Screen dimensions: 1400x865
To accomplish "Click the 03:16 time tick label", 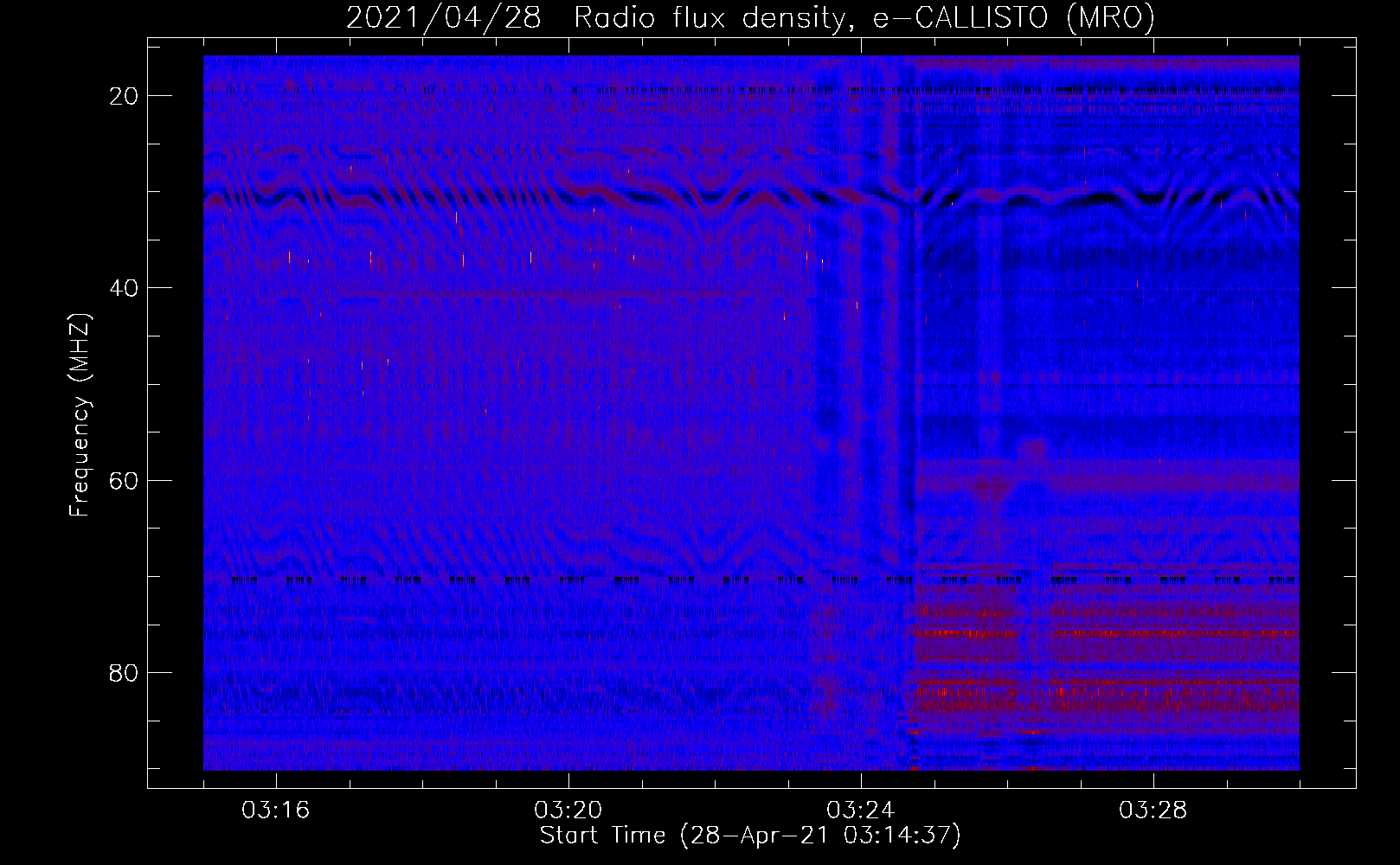I will [x=276, y=811].
